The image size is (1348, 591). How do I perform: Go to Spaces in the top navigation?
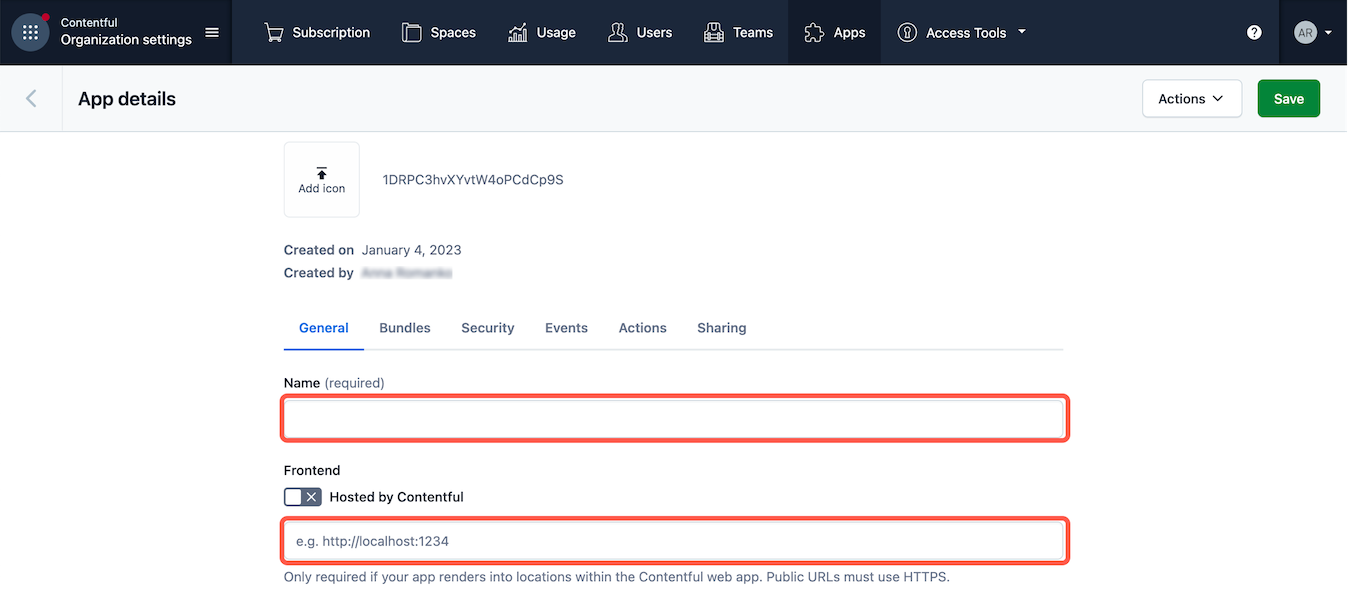click(x=438, y=32)
